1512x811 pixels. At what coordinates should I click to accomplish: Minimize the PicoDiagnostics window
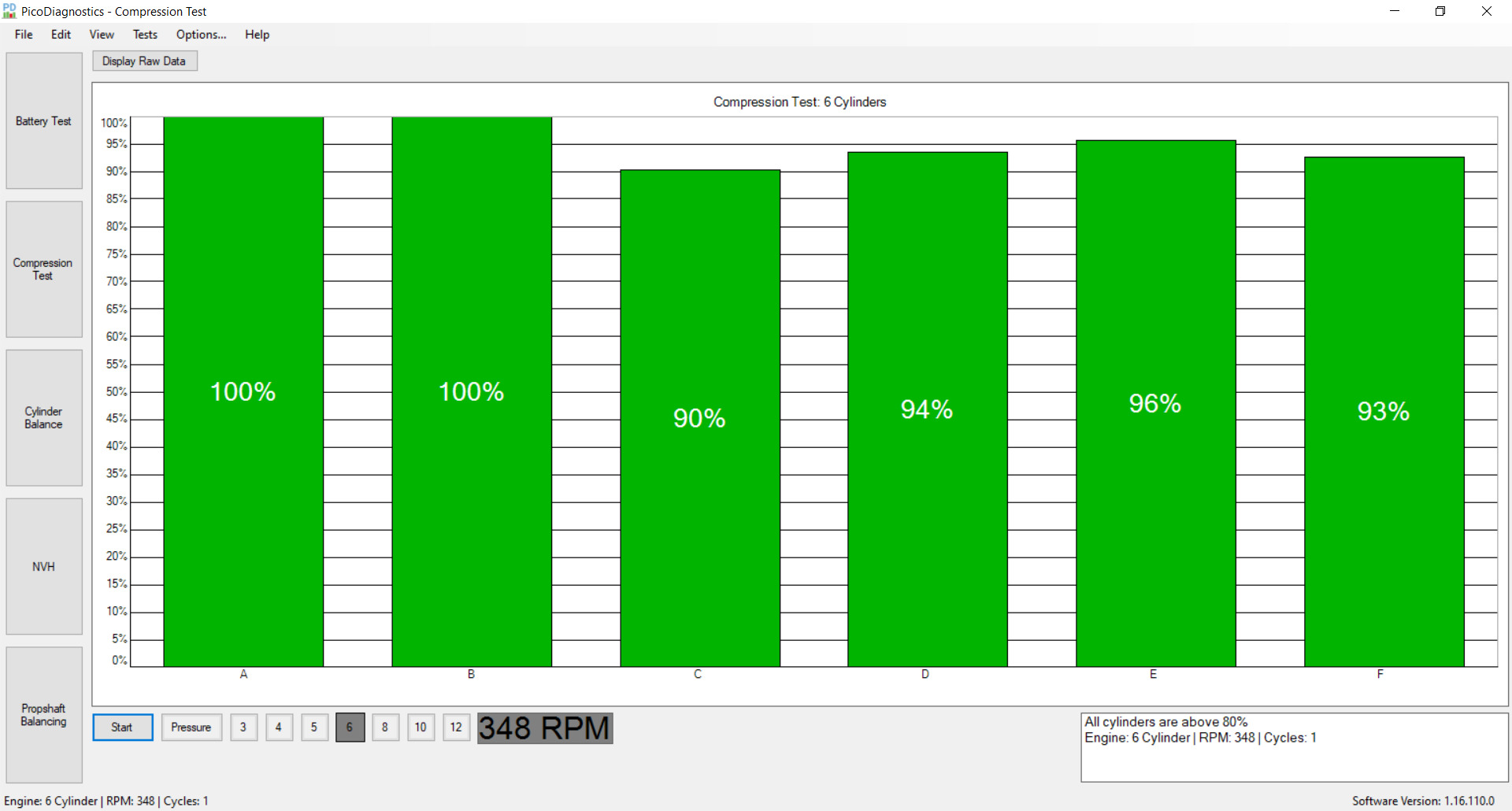[x=1395, y=11]
